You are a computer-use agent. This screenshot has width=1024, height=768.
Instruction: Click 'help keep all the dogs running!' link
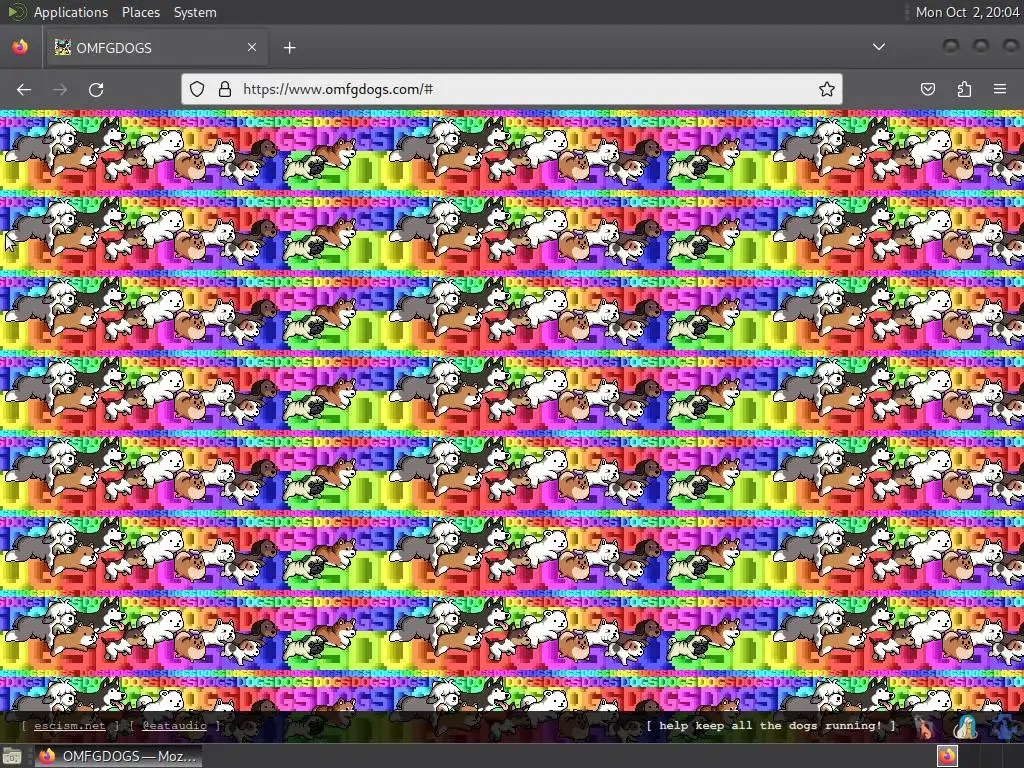click(771, 726)
